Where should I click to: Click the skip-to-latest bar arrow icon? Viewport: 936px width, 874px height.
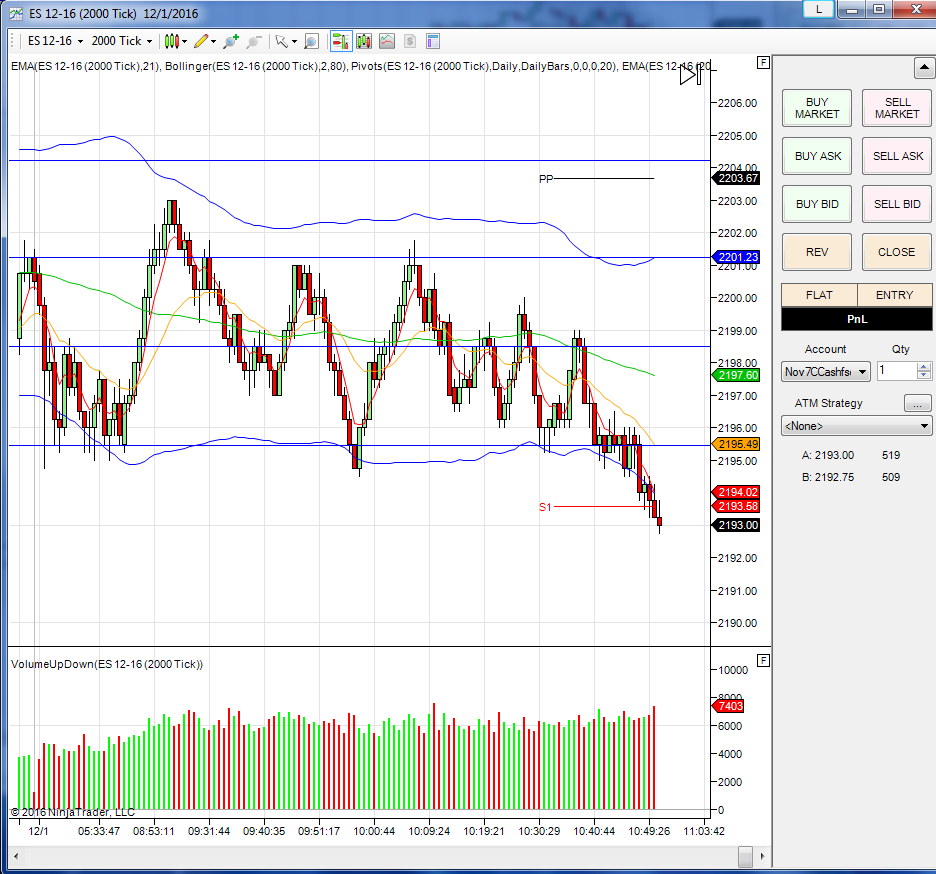tap(691, 75)
